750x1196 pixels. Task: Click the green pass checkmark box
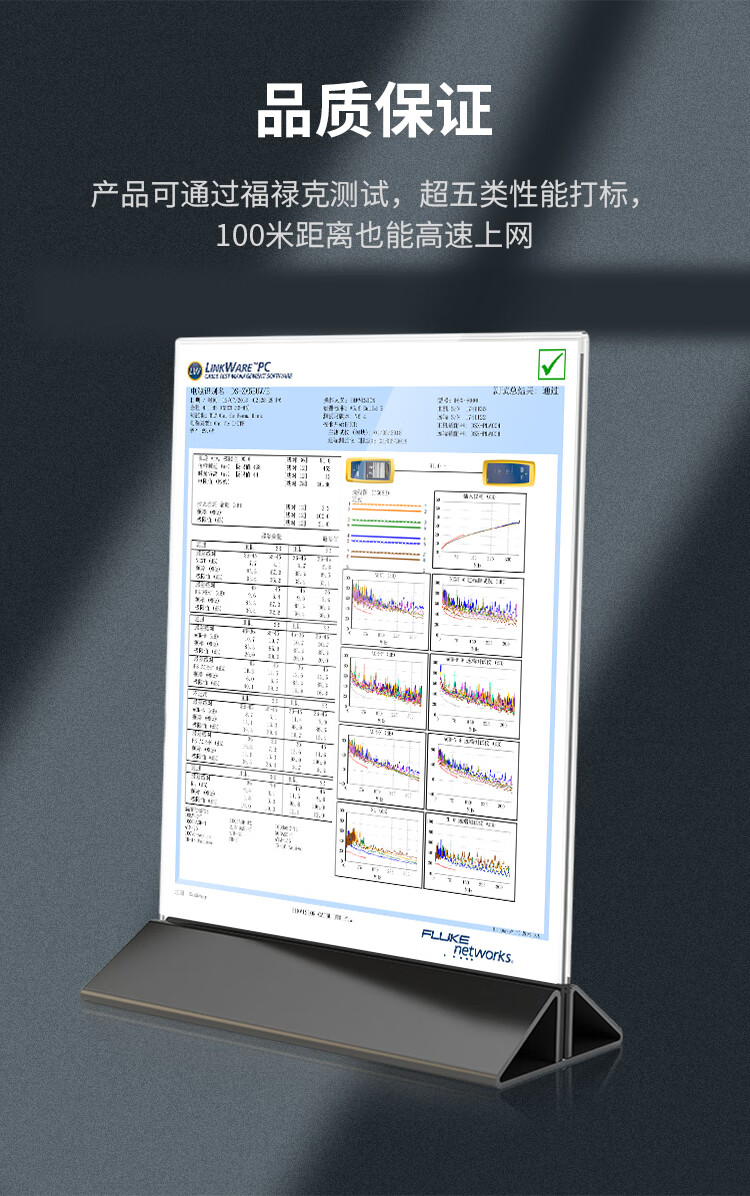pos(552,363)
